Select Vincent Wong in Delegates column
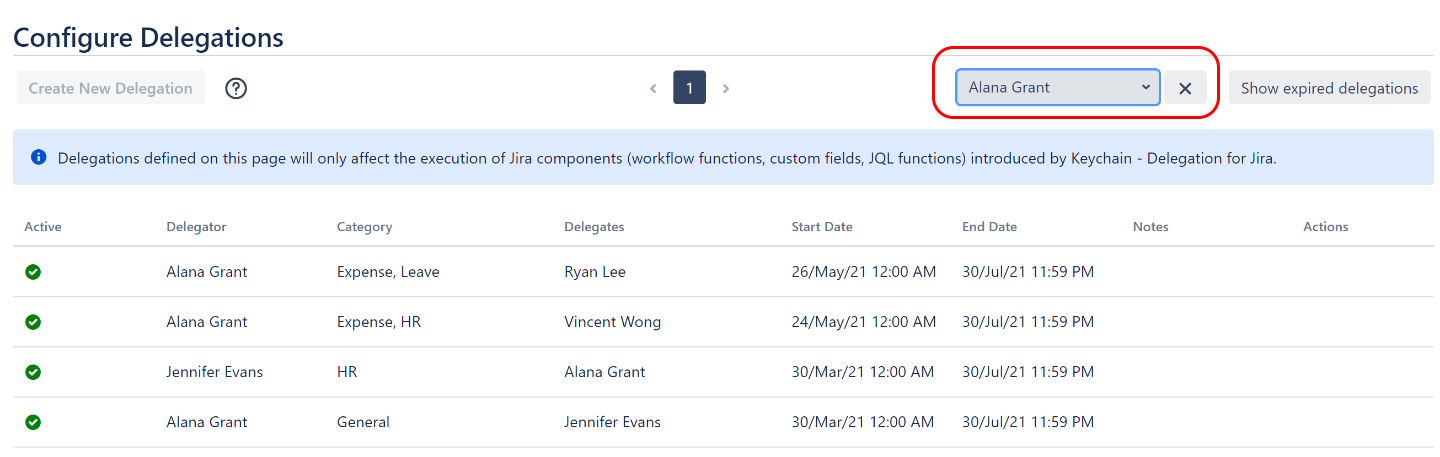This screenshot has height=457, width=1440. pyautogui.click(x=612, y=322)
